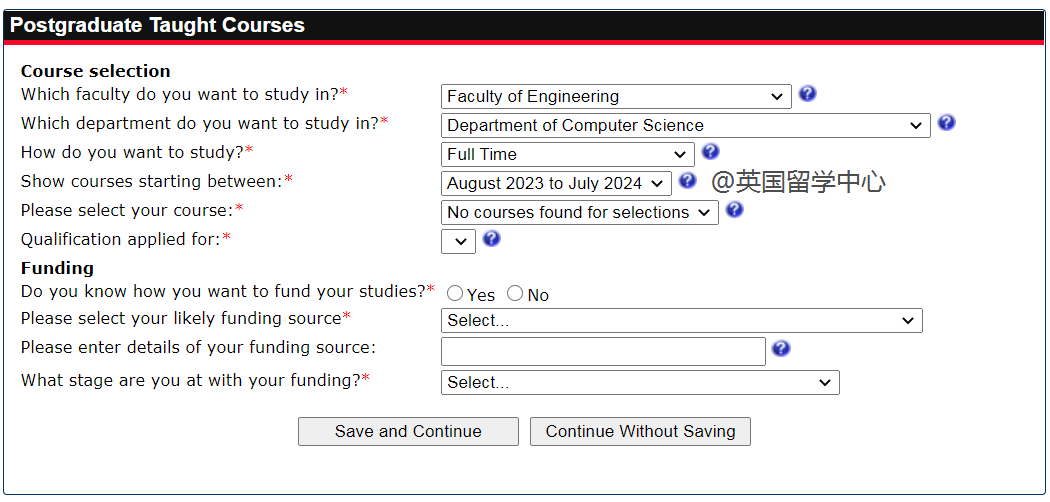Click help icon beside faculty dropdown

click(x=808, y=94)
